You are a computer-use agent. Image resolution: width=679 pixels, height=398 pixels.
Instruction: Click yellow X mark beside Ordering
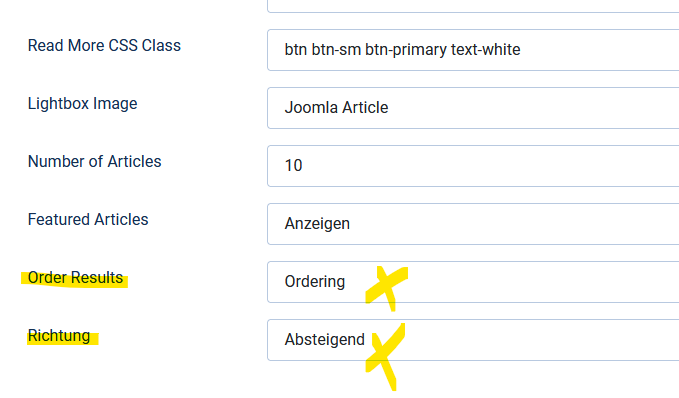[386, 288]
